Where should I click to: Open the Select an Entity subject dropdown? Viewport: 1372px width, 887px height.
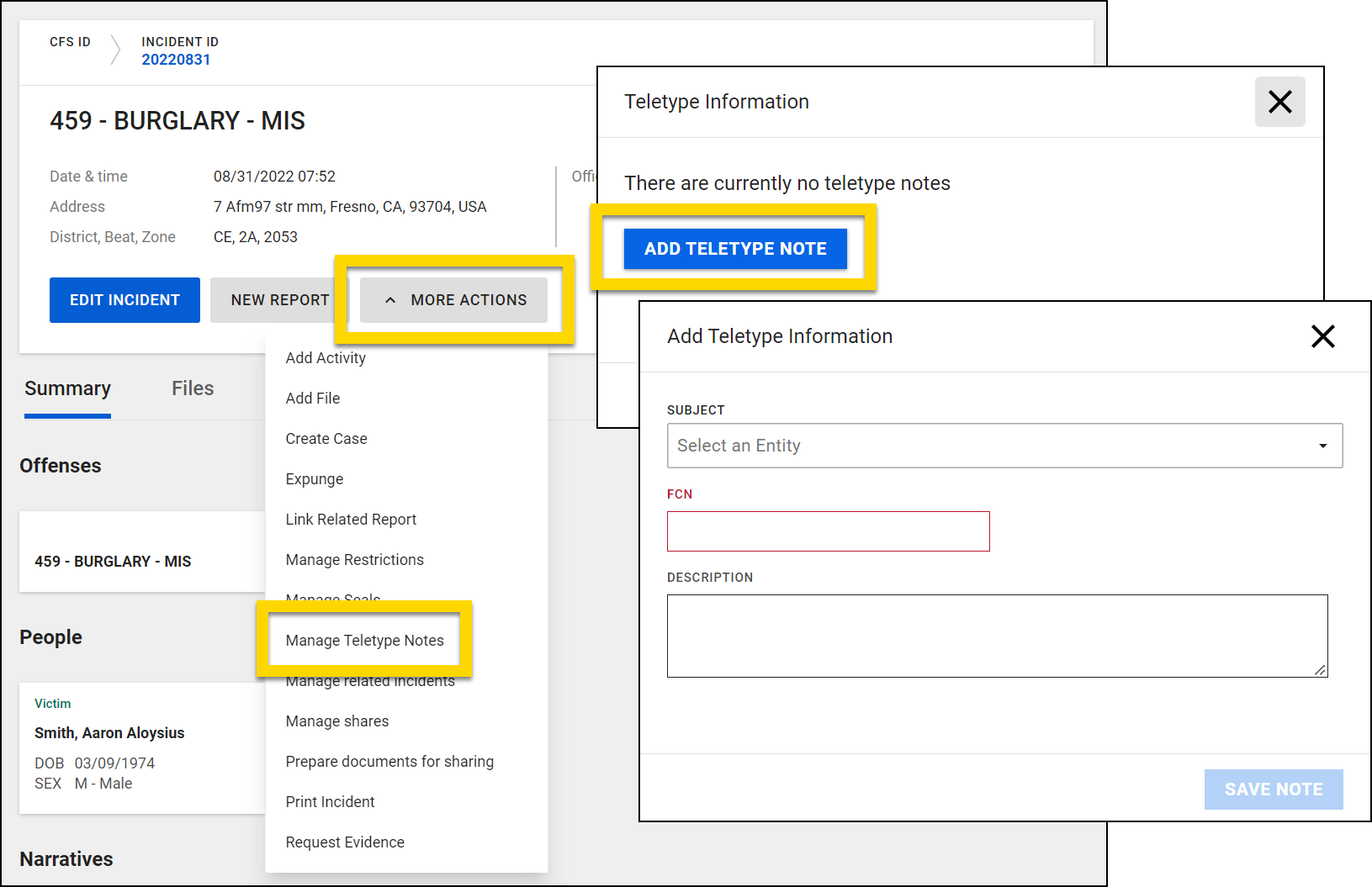(x=1004, y=446)
